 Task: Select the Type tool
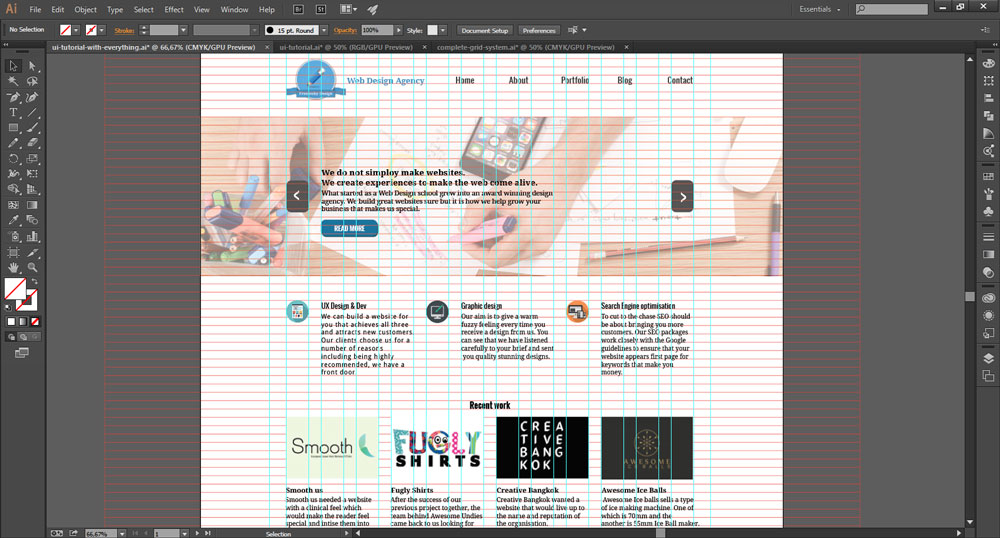(14, 113)
